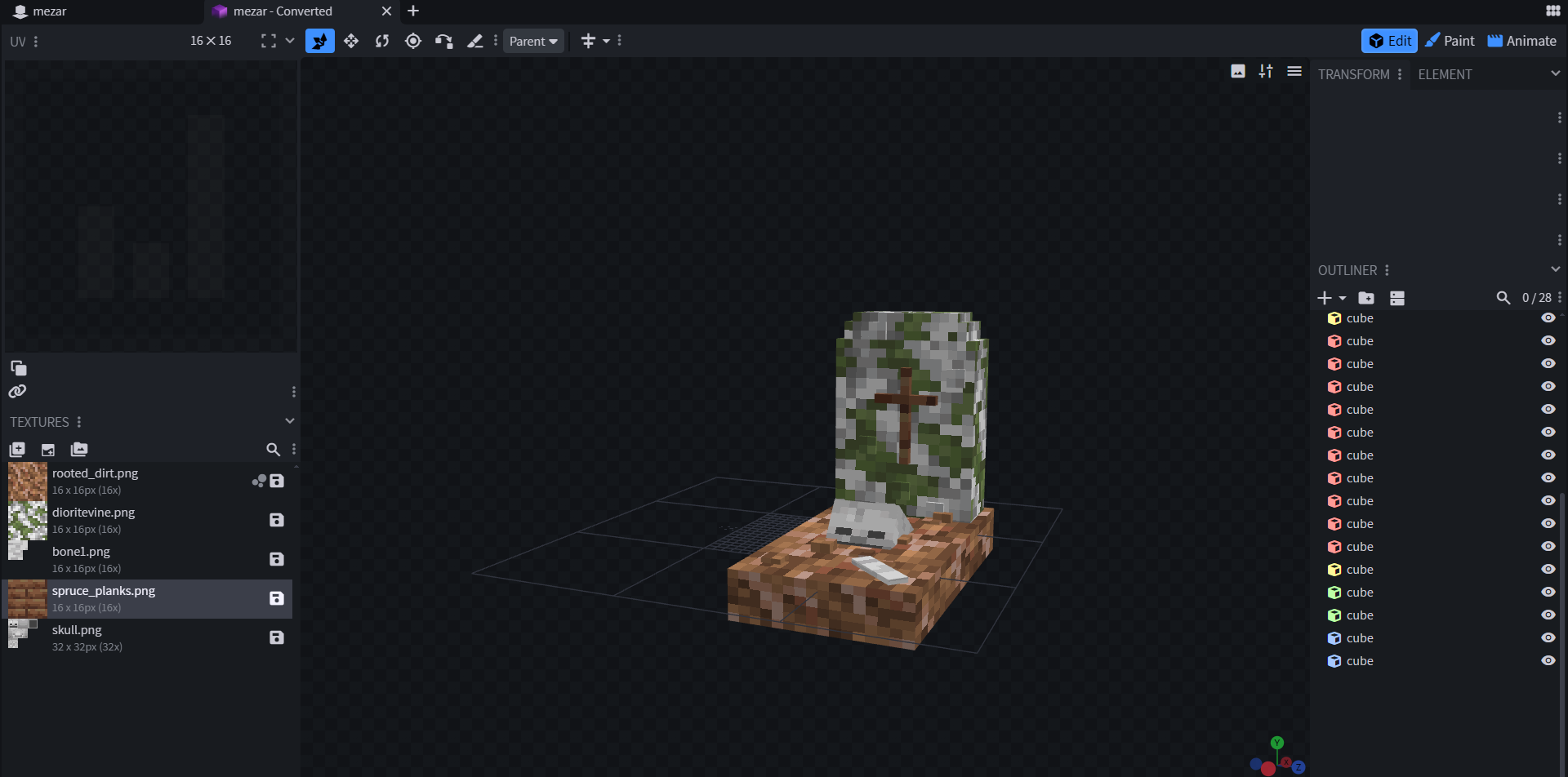Select the Rotate tool
The height and width of the screenshot is (777, 1568).
(382, 41)
